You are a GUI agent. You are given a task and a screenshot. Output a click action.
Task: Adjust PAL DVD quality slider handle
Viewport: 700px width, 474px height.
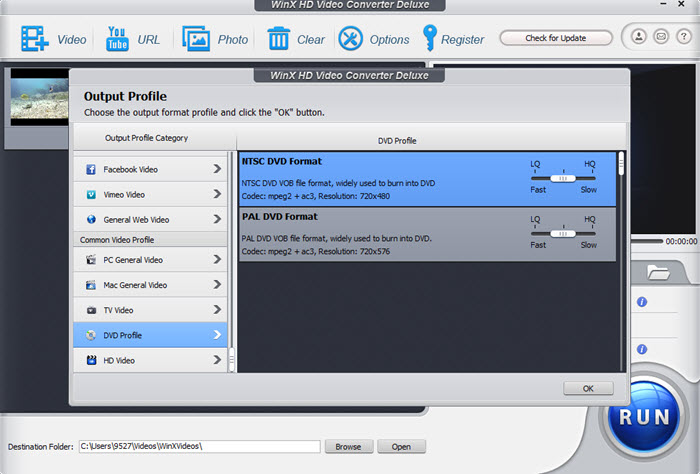click(562, 233)
